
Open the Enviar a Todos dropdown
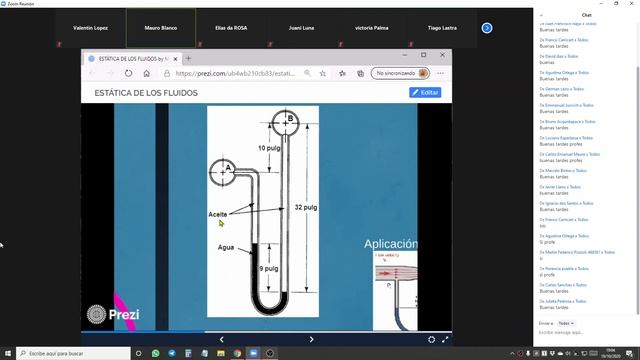point(566,323)
